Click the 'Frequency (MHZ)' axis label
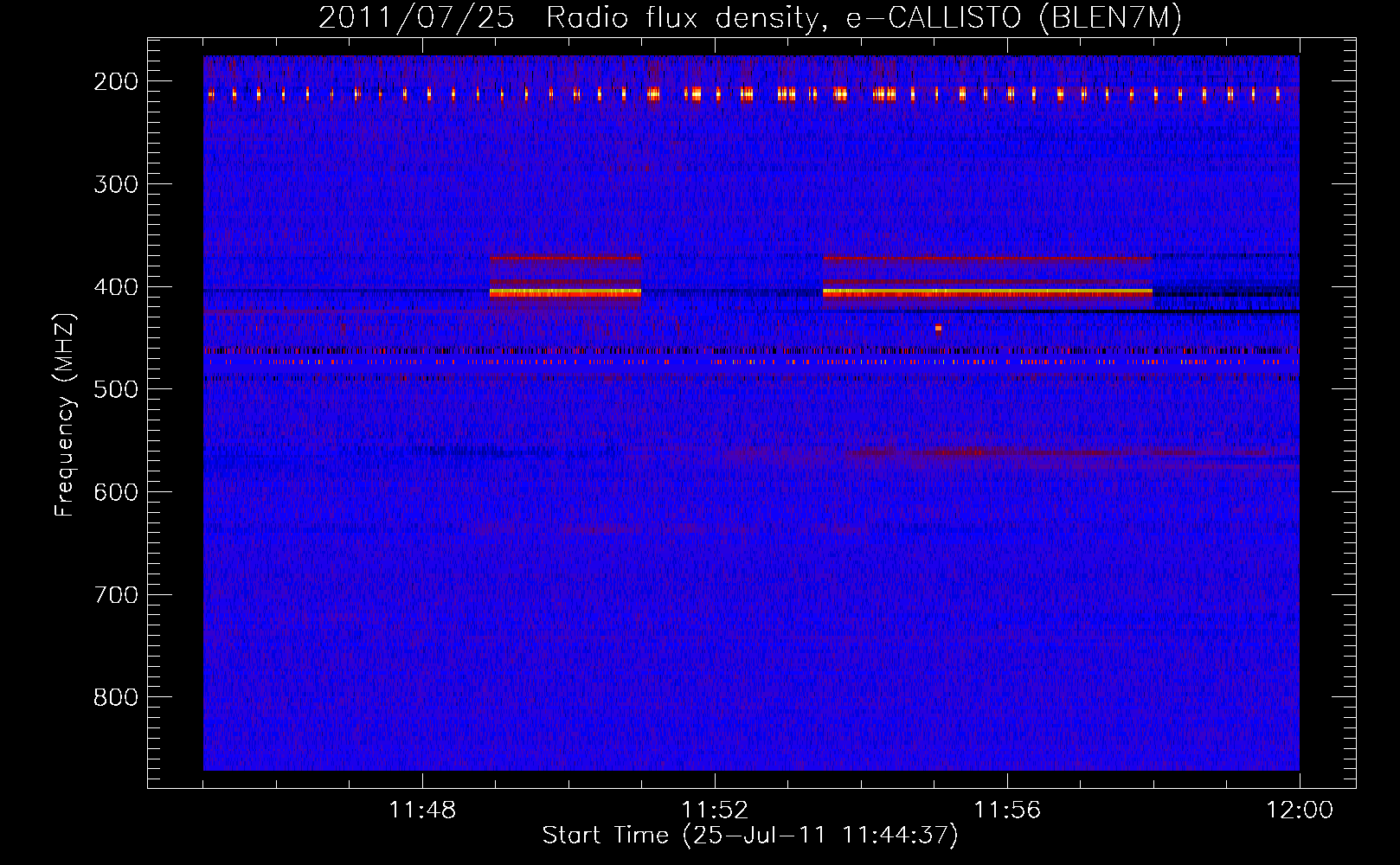Screen dimensions: 1400x865 click(x=65, y=415)
